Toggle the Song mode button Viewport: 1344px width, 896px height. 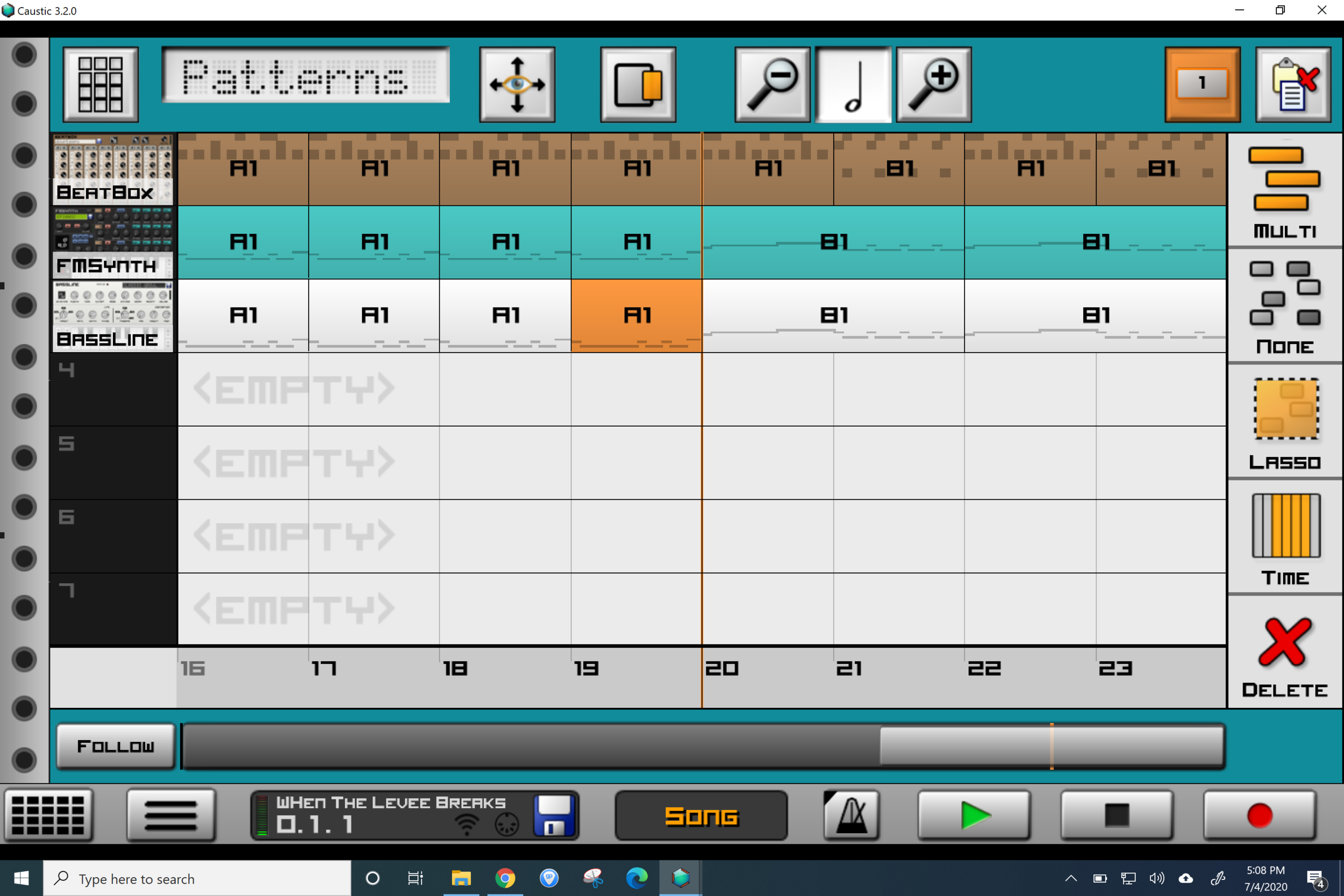click(701, 815)
